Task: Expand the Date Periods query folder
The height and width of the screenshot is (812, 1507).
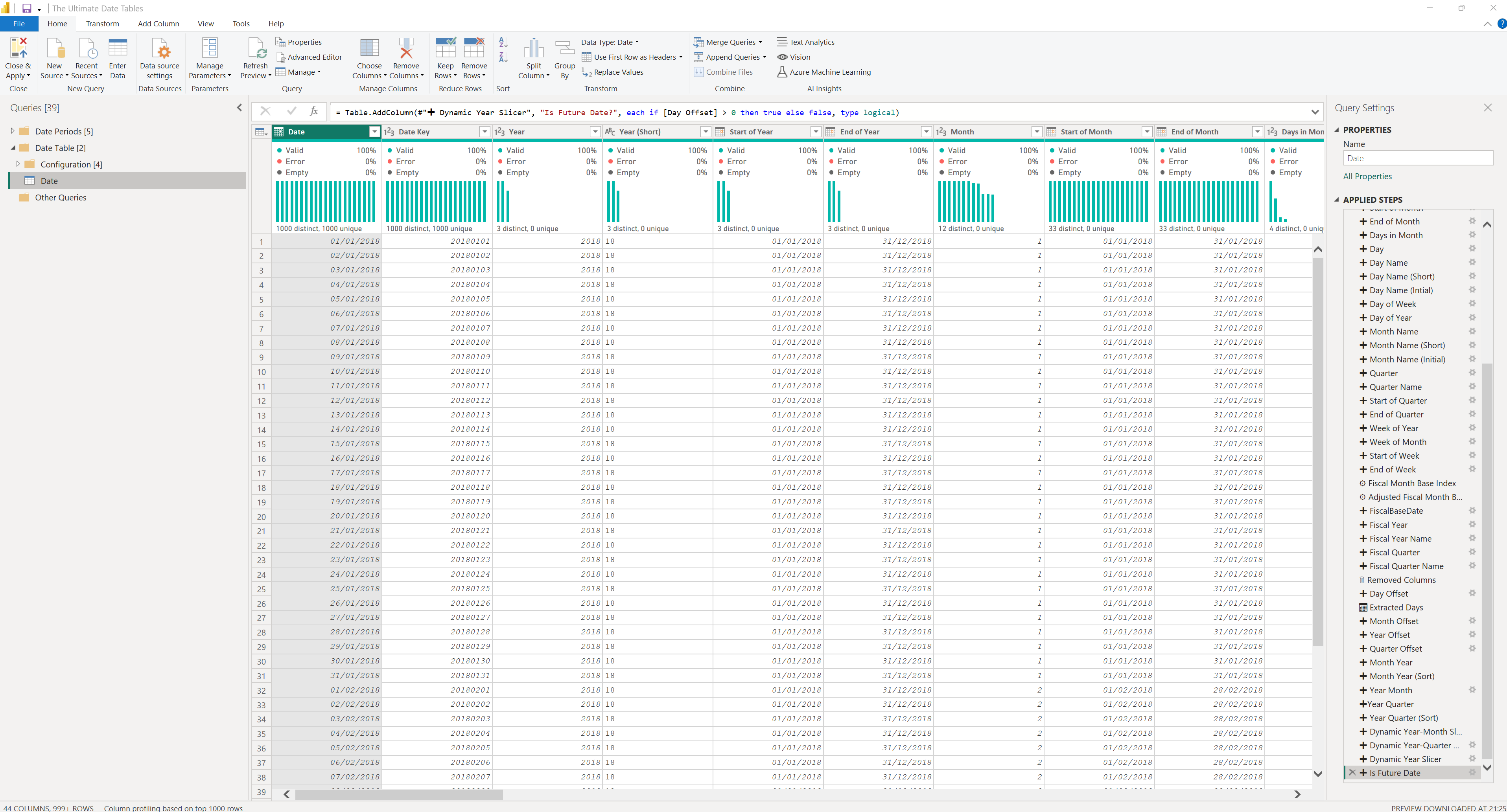Action: [12, 131]
